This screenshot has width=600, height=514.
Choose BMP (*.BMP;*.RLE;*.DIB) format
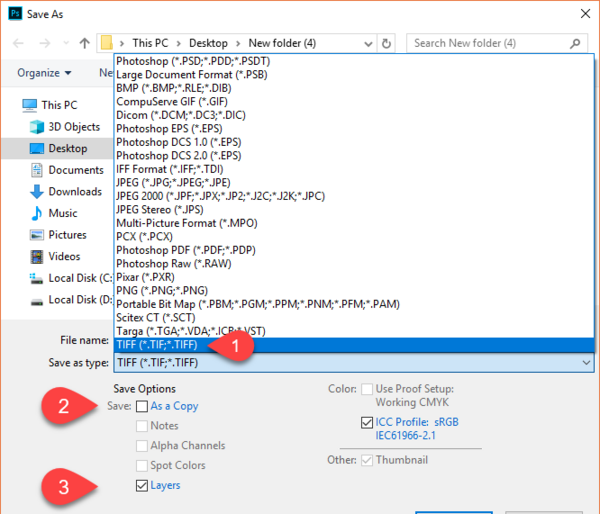pos(354,88)
